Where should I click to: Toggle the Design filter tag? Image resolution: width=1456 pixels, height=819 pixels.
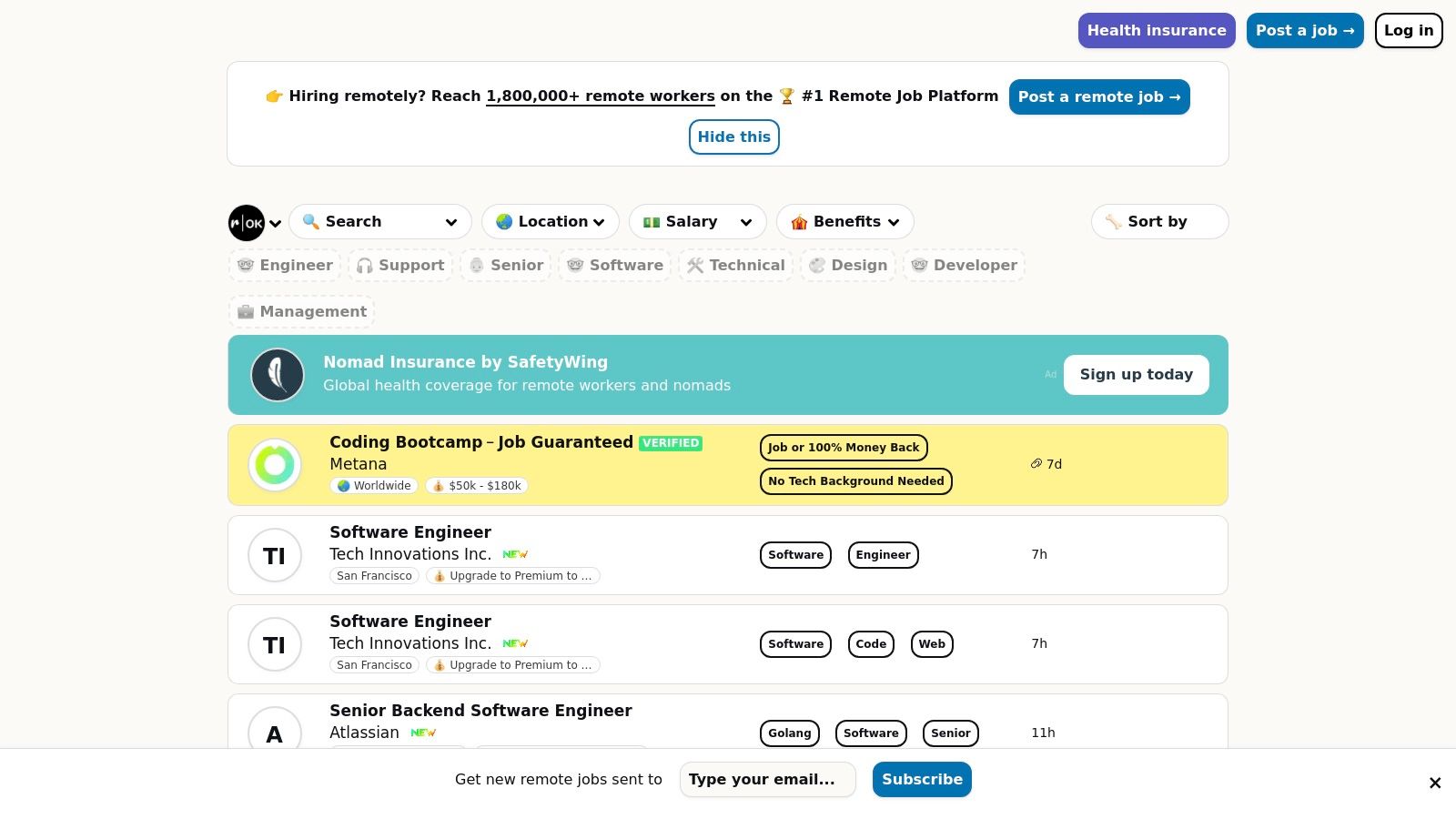[x=848, y=266]
